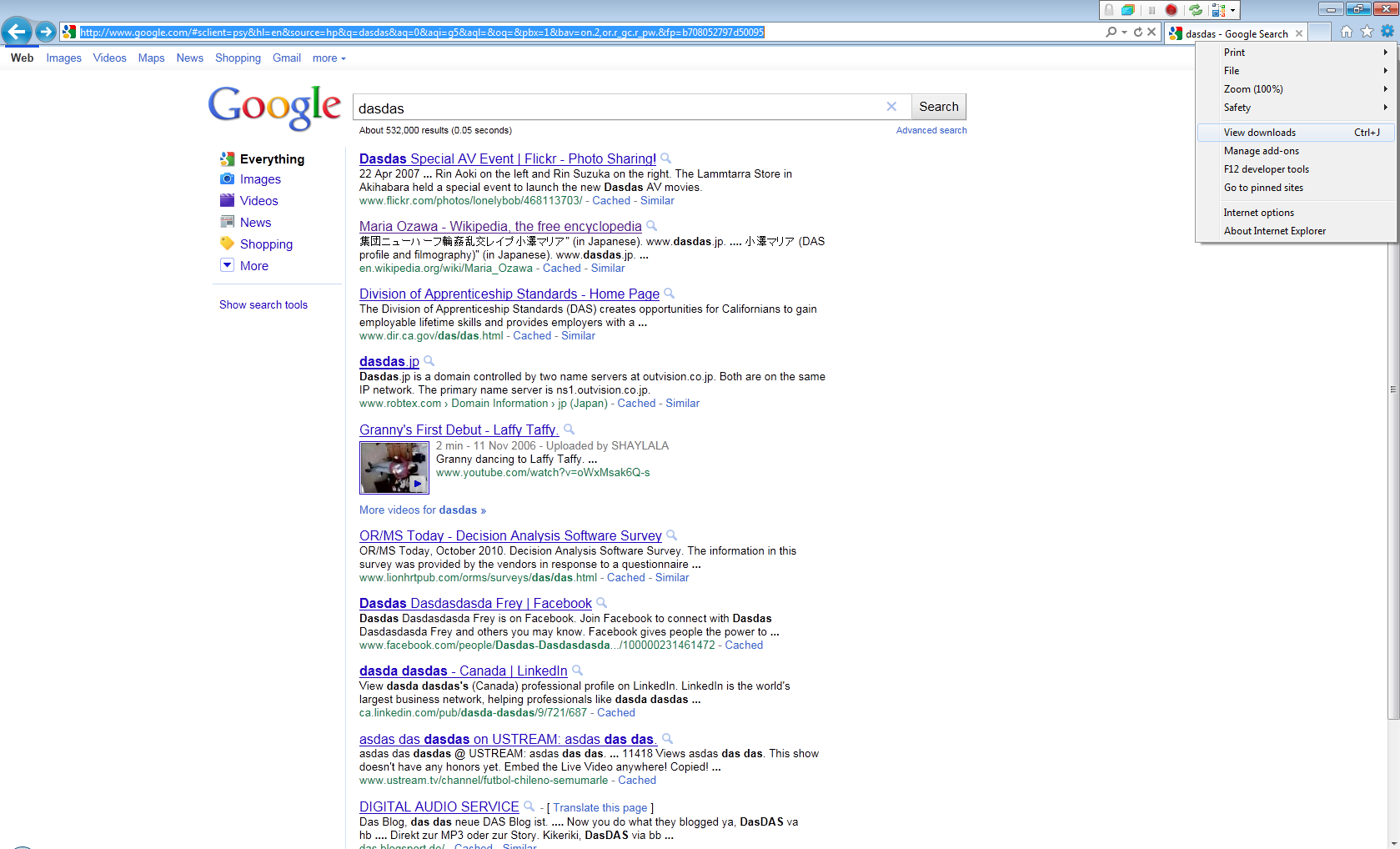Click the red record circle icon
The height and width of the screenshot is (849, 1400).
pos(1172,10)
